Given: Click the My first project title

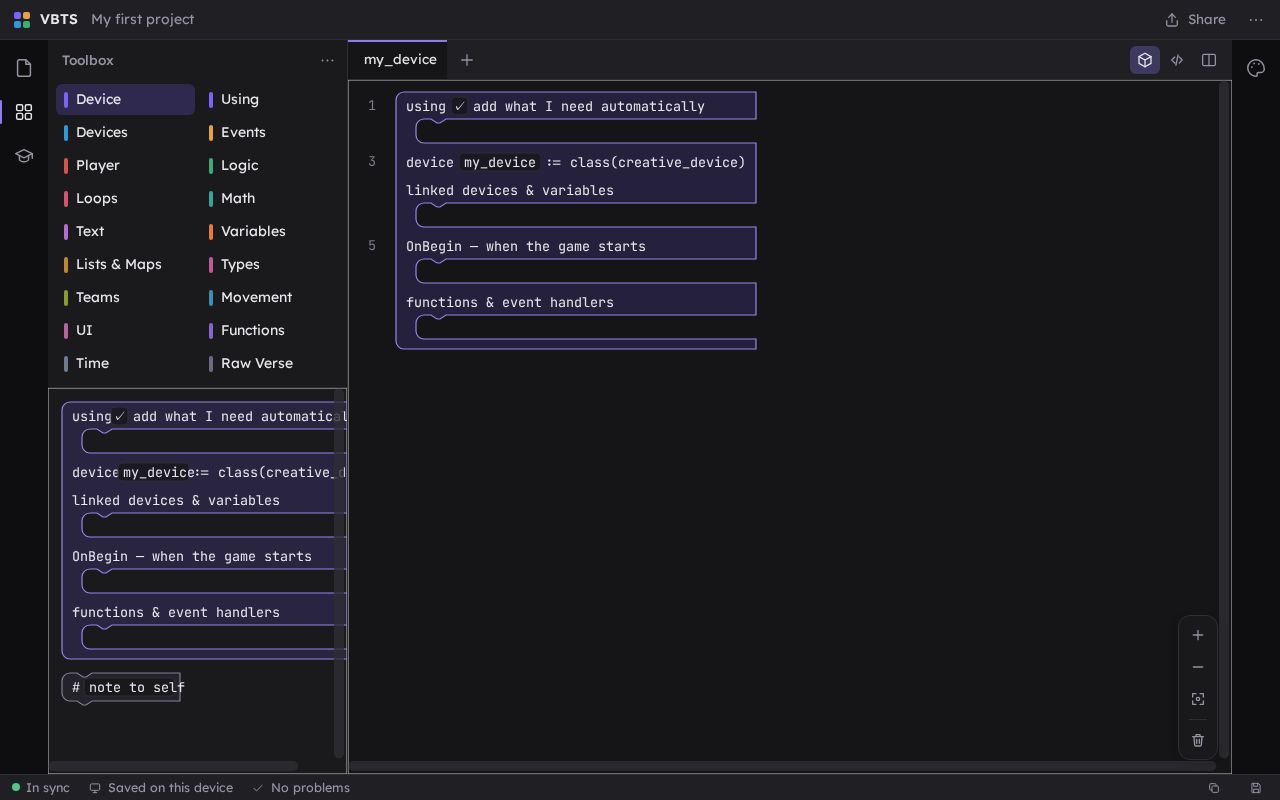Looking at the screenshot, I should click(142, 19).
